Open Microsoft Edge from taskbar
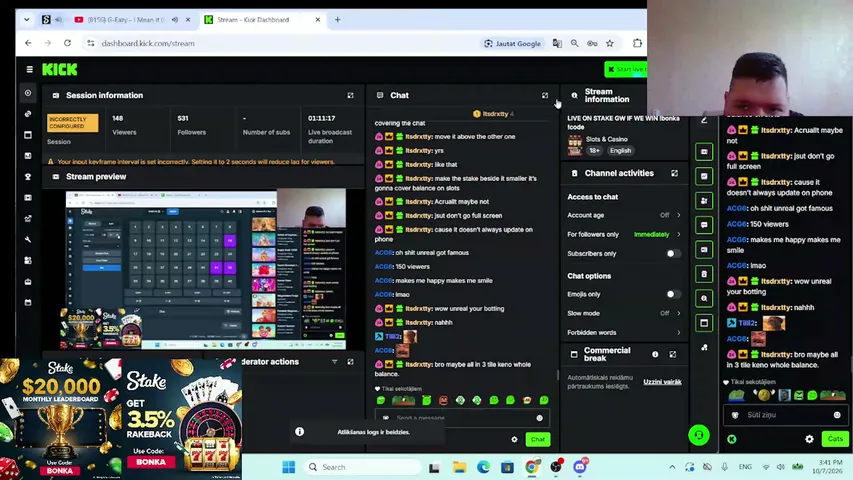Screen dimensions: 853x480 pos(483,467)
